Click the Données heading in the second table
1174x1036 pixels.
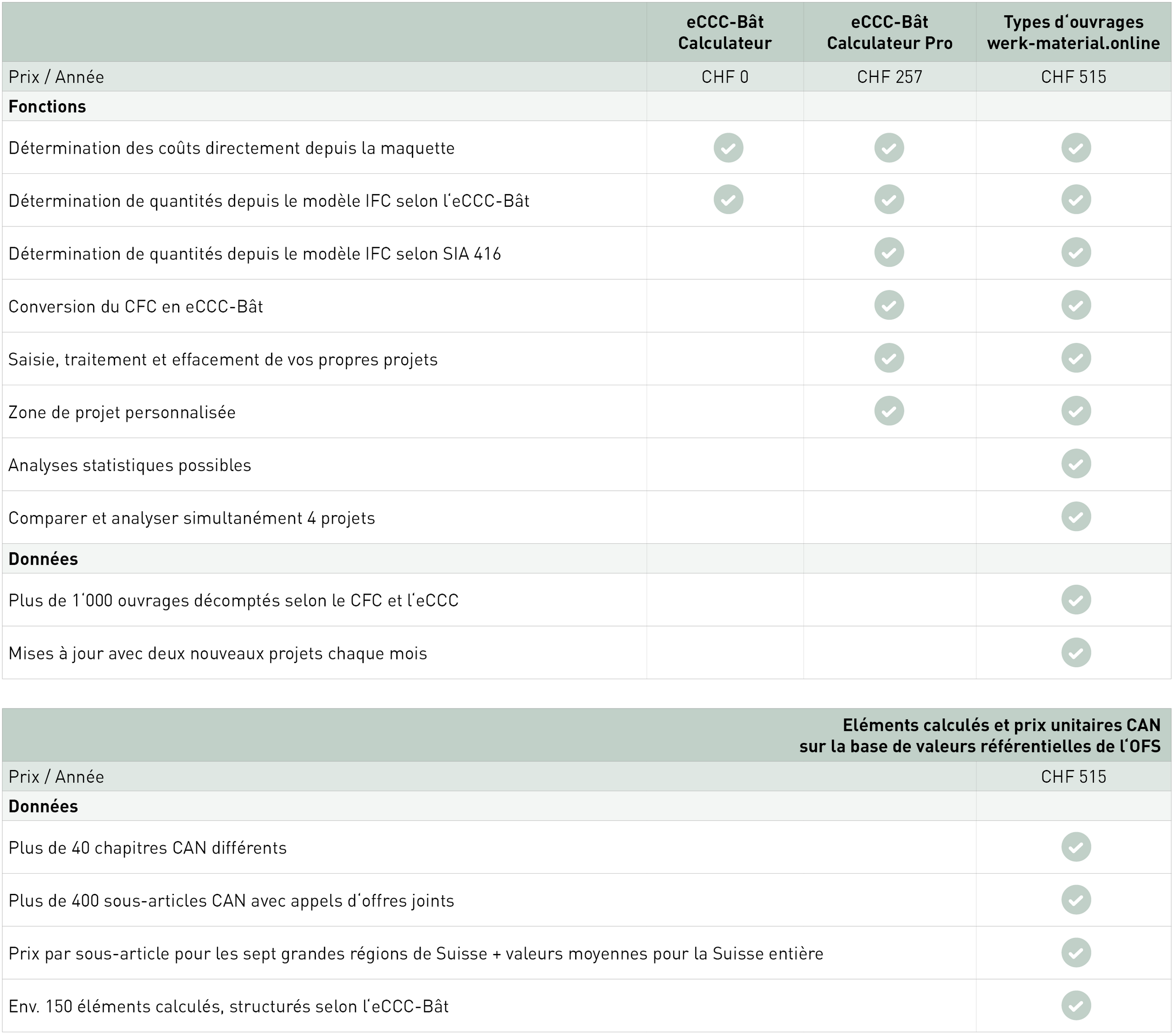point(43,806)
